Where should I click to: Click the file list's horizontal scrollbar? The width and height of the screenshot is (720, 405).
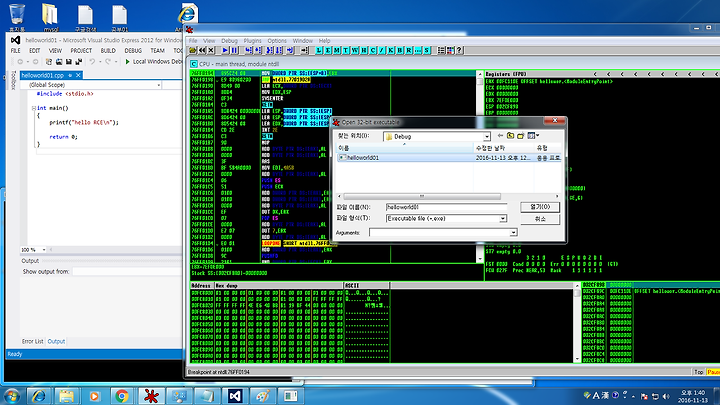coord(422,196)
